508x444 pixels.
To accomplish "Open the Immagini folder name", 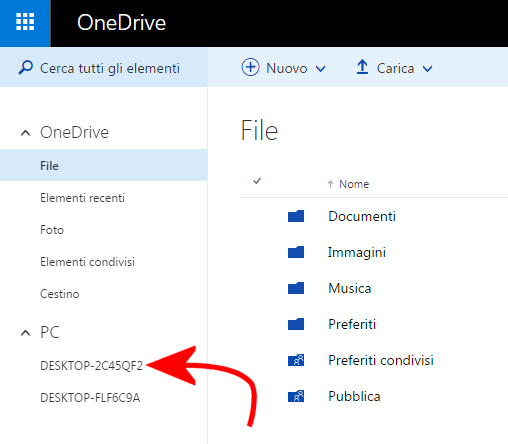I will point(357,252).
